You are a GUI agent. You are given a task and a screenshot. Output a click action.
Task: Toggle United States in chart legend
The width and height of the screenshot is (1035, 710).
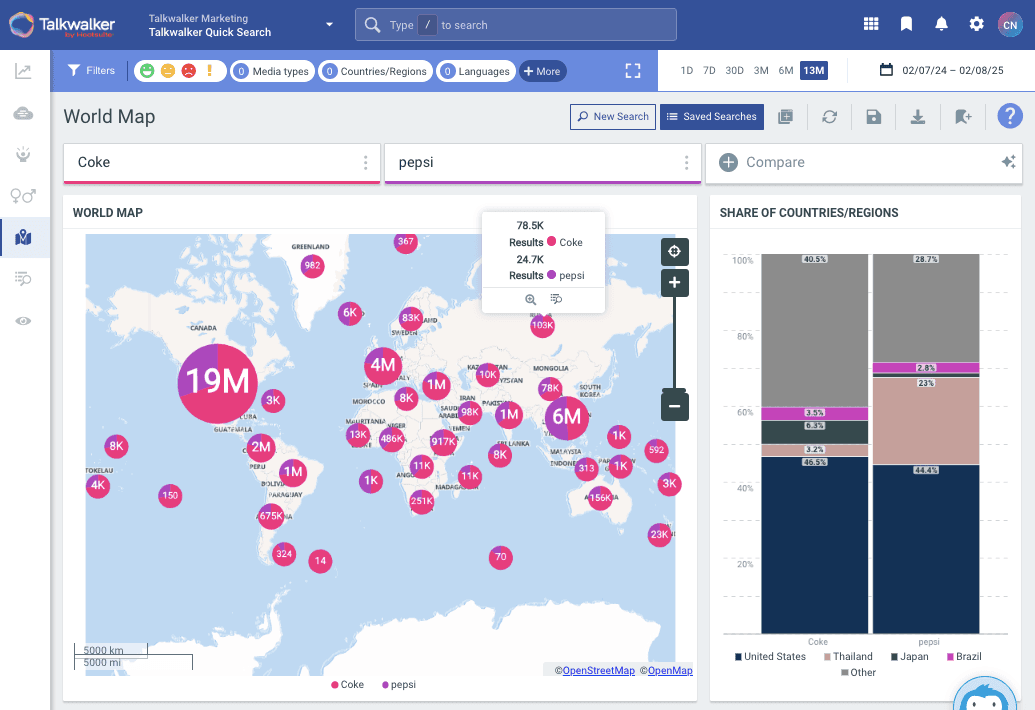(x=770, y=657)
